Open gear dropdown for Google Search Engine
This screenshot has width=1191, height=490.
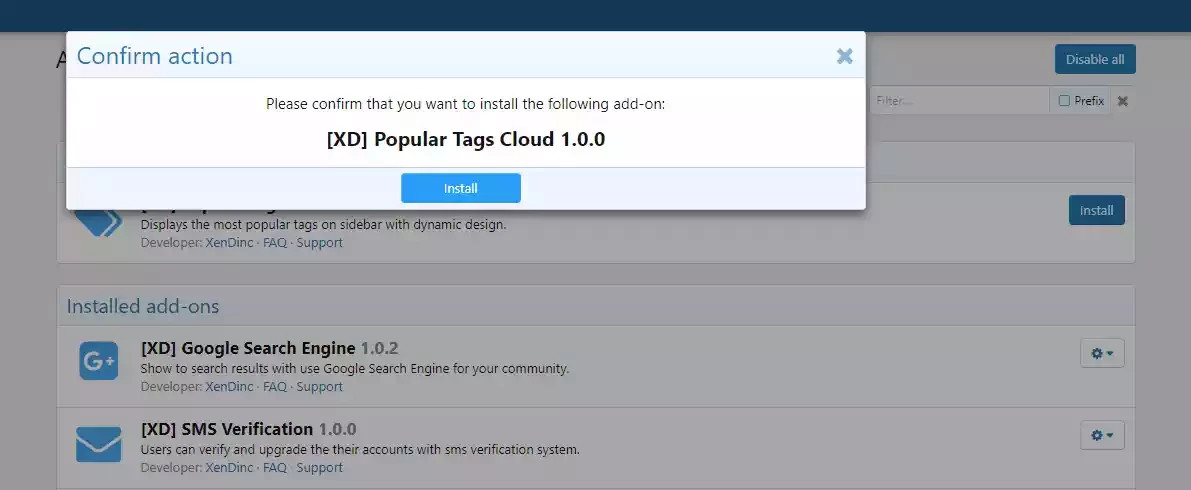click(1102, 353)
